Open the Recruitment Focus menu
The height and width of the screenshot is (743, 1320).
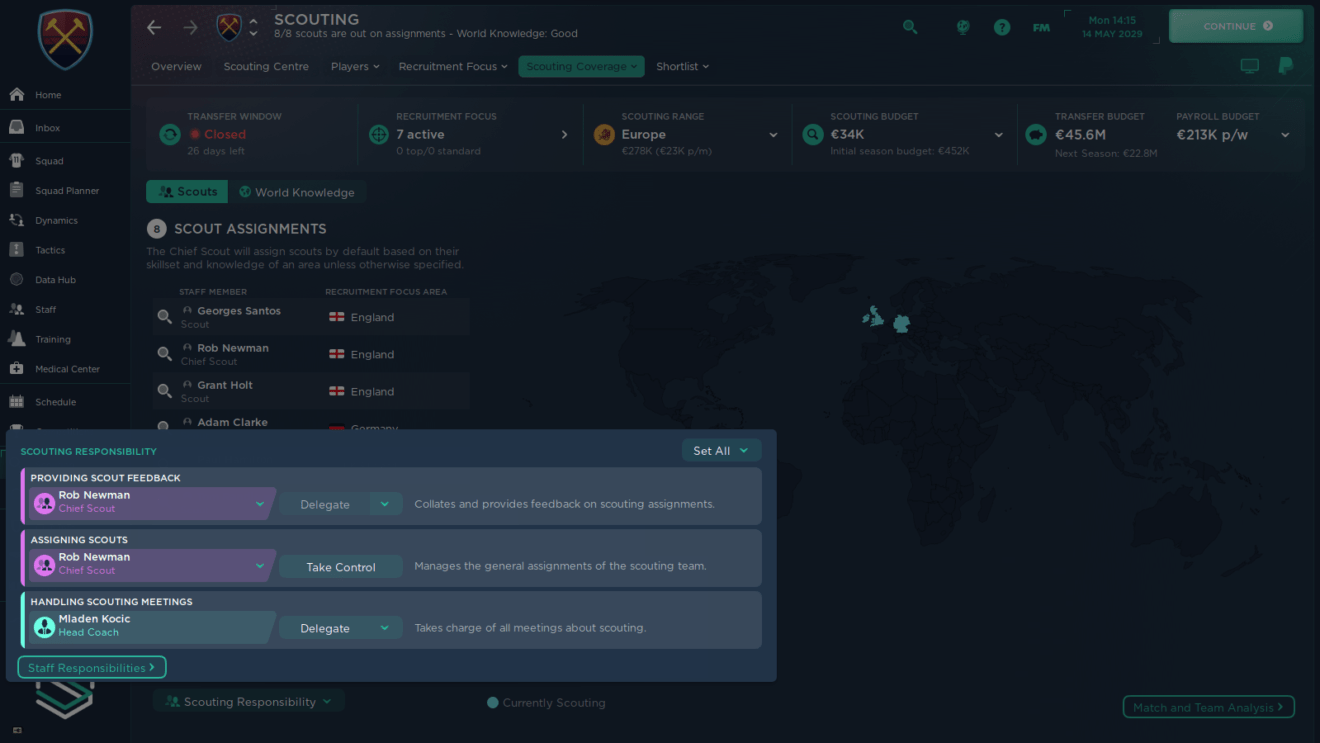click(x=453, y=66)
